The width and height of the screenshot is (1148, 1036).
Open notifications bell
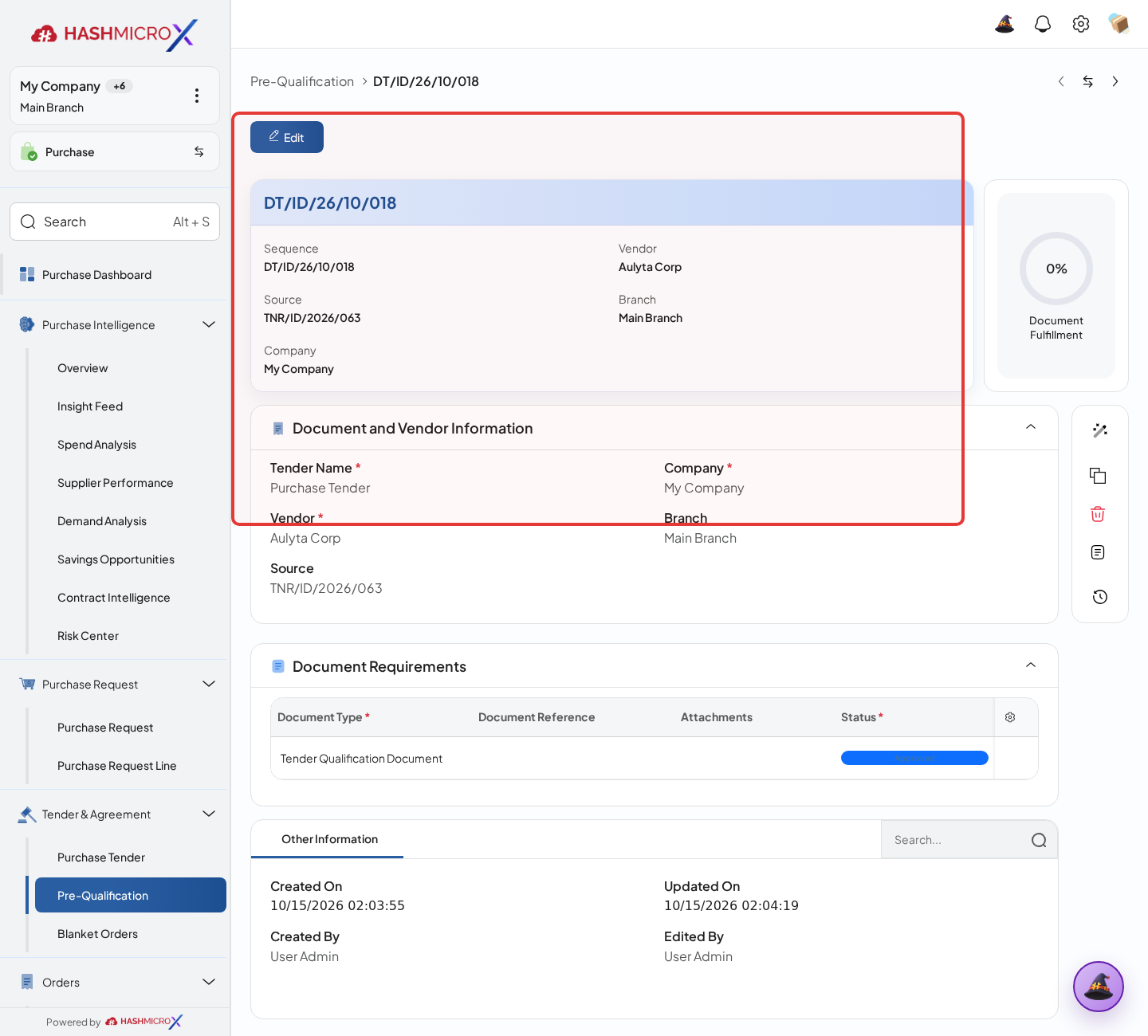[x=1043, y=24]
